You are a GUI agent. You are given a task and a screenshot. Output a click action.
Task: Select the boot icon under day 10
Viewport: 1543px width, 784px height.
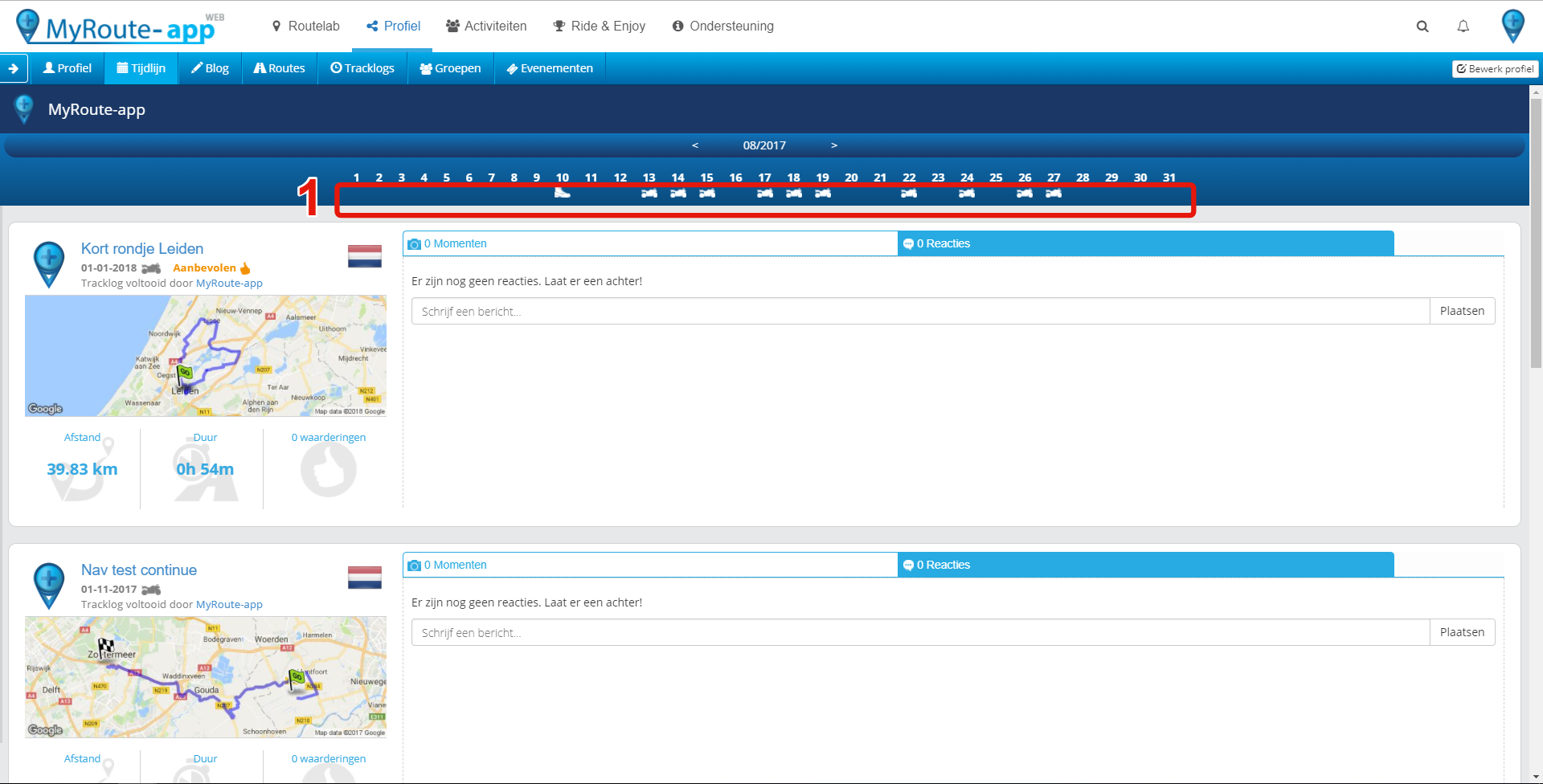(x=563, y=193)
